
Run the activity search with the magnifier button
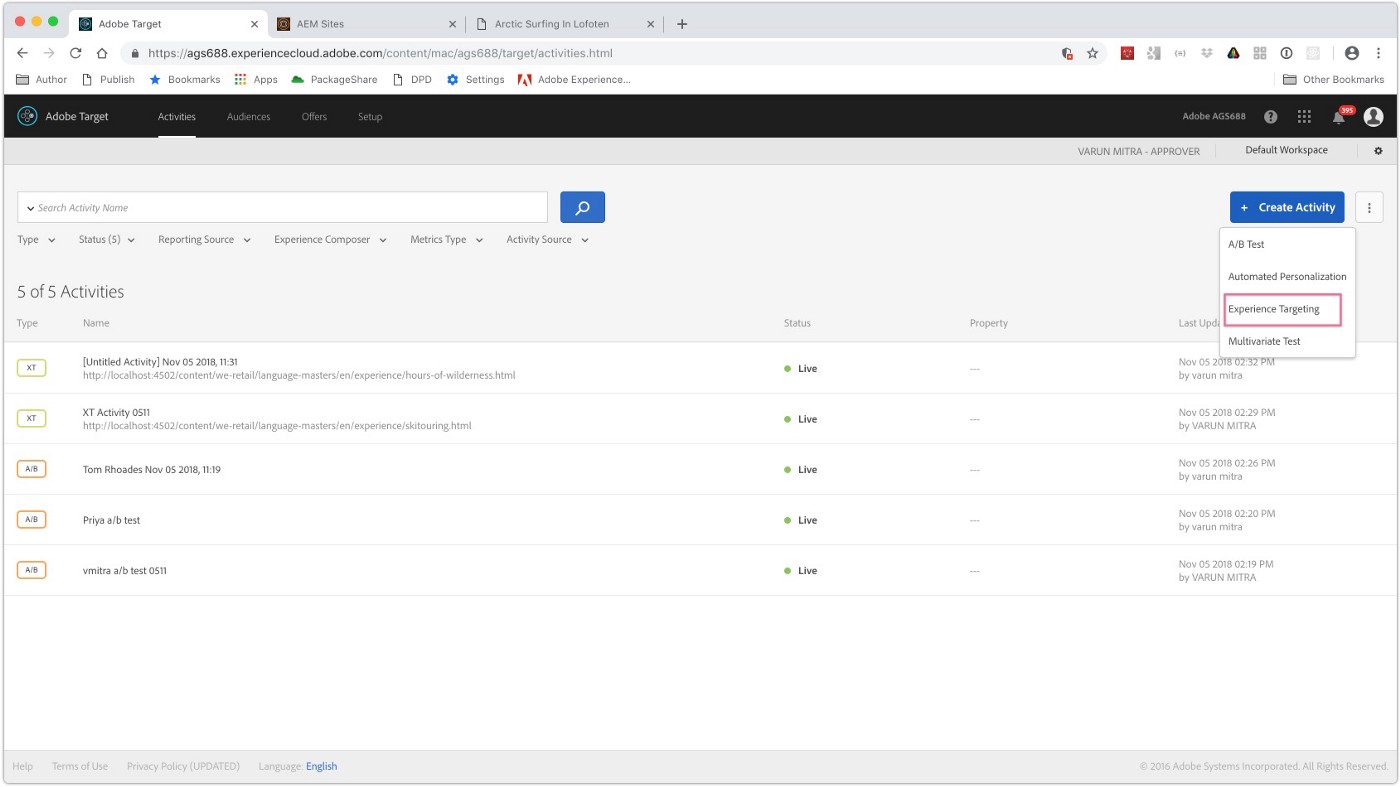click(582, 206)
